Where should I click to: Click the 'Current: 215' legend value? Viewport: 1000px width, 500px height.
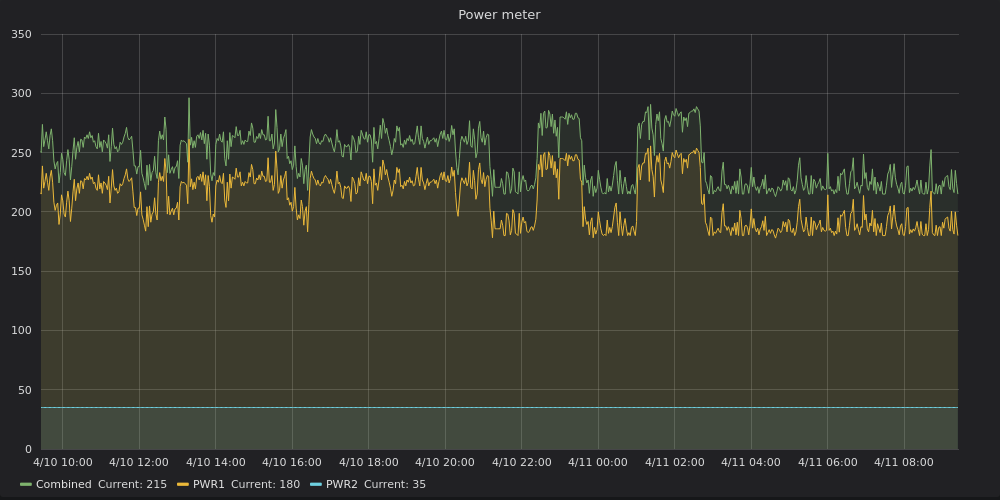[x=133, y=485]
